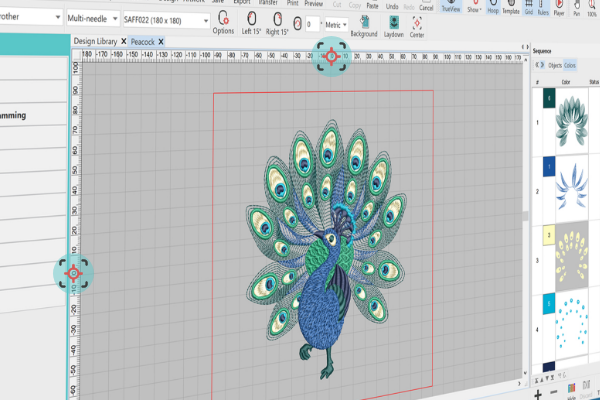
Task: Open the Show dropdown
Action: 474,7
